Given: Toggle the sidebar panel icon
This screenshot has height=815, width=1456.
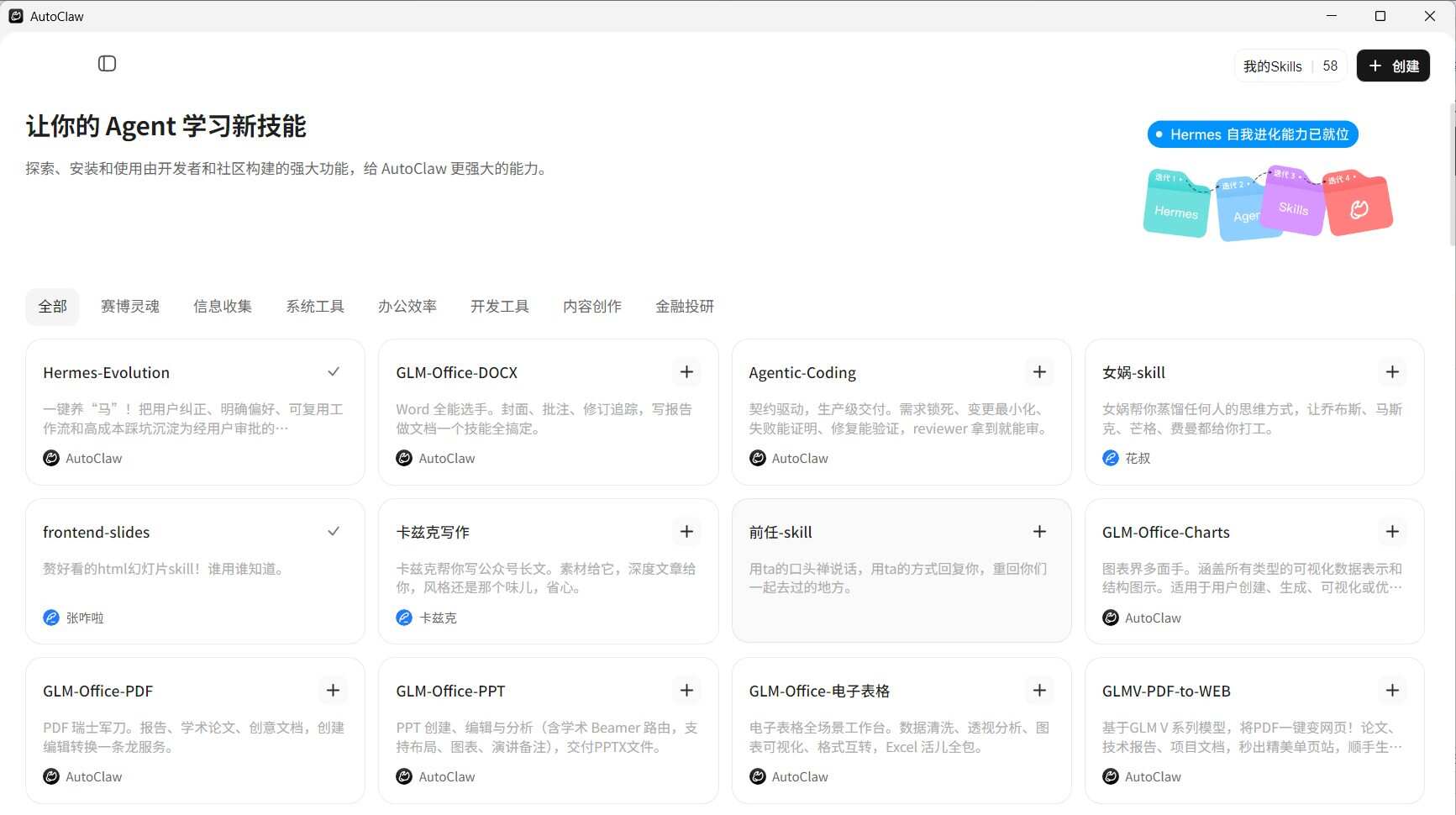Looking at the screenshot, I should click(x=107, y=64).
